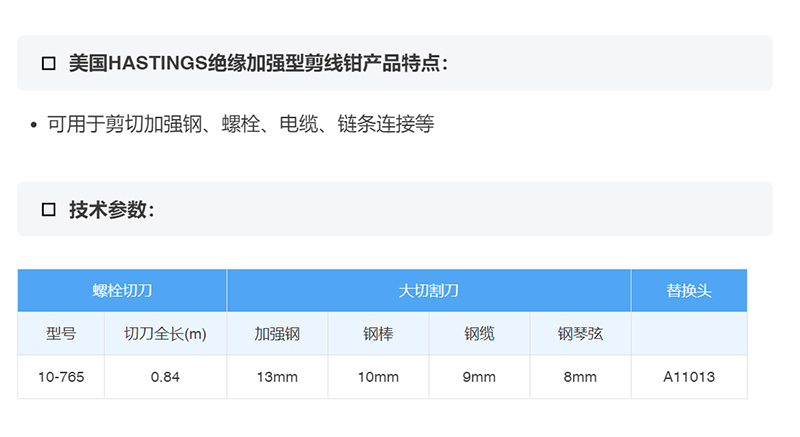This screenshot has height=437, width=800.
Task: Click the 钢棒 column label
Action: coord(378,334)
